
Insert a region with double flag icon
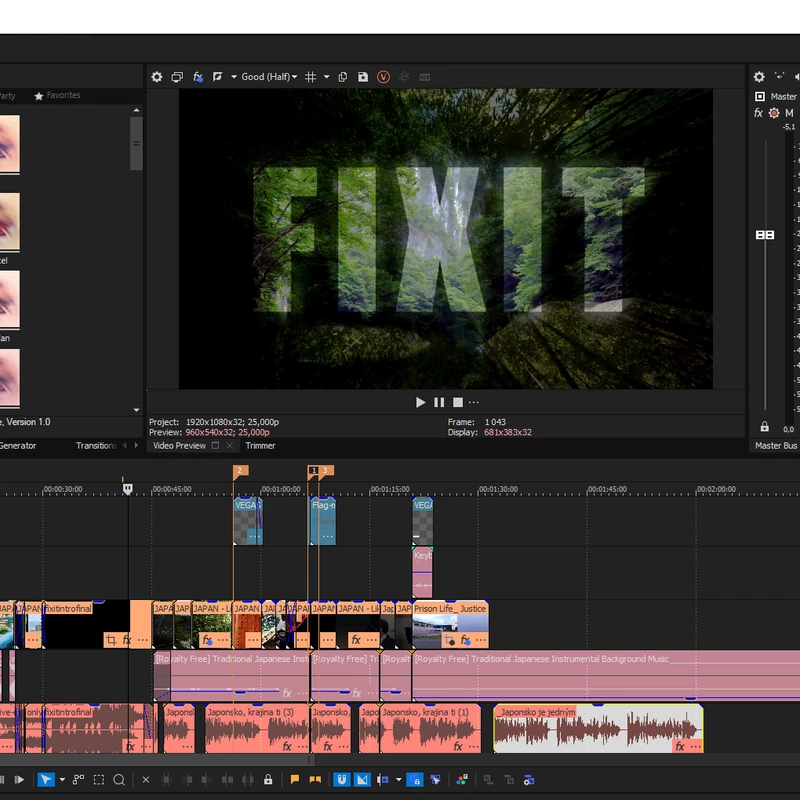click(x=315, y=780)
